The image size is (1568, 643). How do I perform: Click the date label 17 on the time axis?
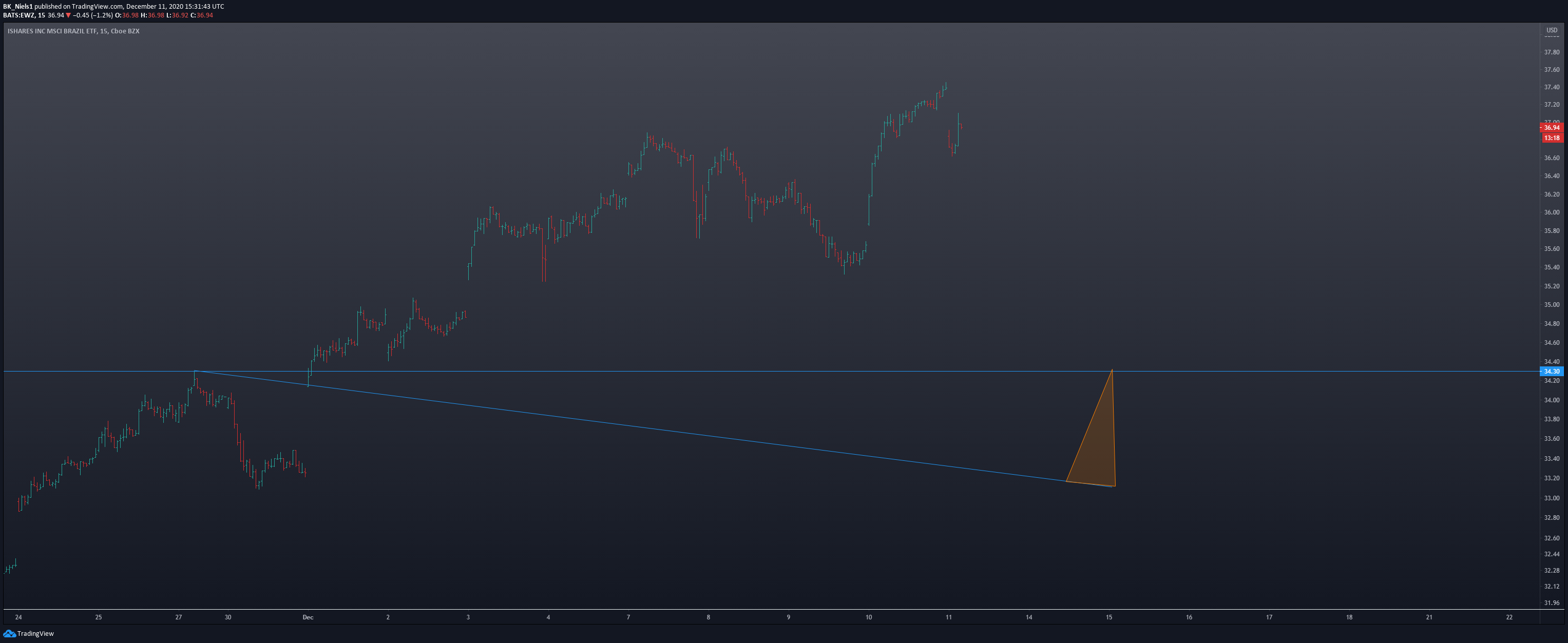(x=1269, y=617)
